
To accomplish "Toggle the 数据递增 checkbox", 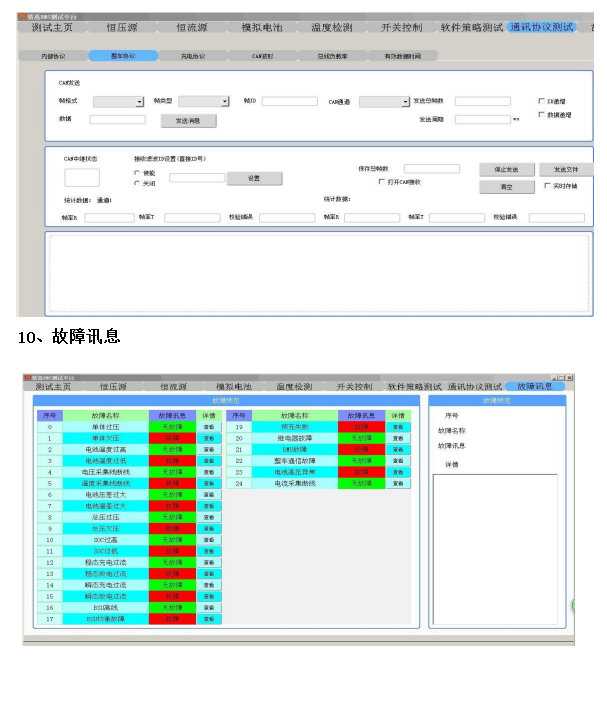I will pyautogui.click(x=542, y=115).
